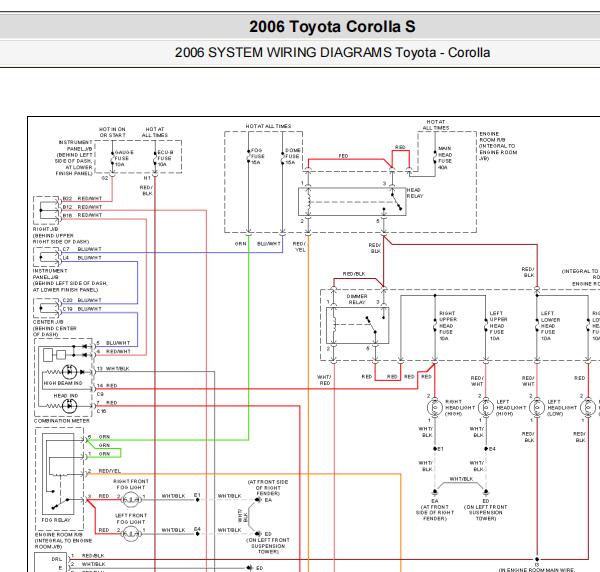The width and height of the screenshot is (600, 572).
Task: Click the LEFT HEADLIGHT (LOW) label
Action: (562, 408)
